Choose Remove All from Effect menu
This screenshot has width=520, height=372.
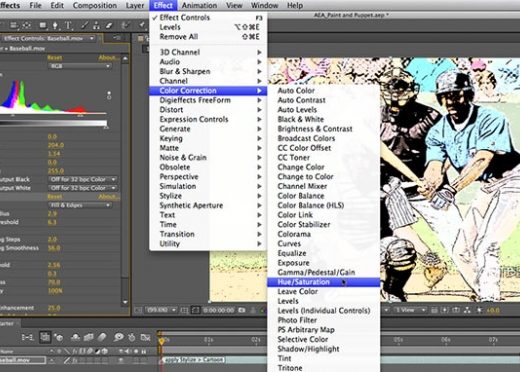[x=208, y=37]
